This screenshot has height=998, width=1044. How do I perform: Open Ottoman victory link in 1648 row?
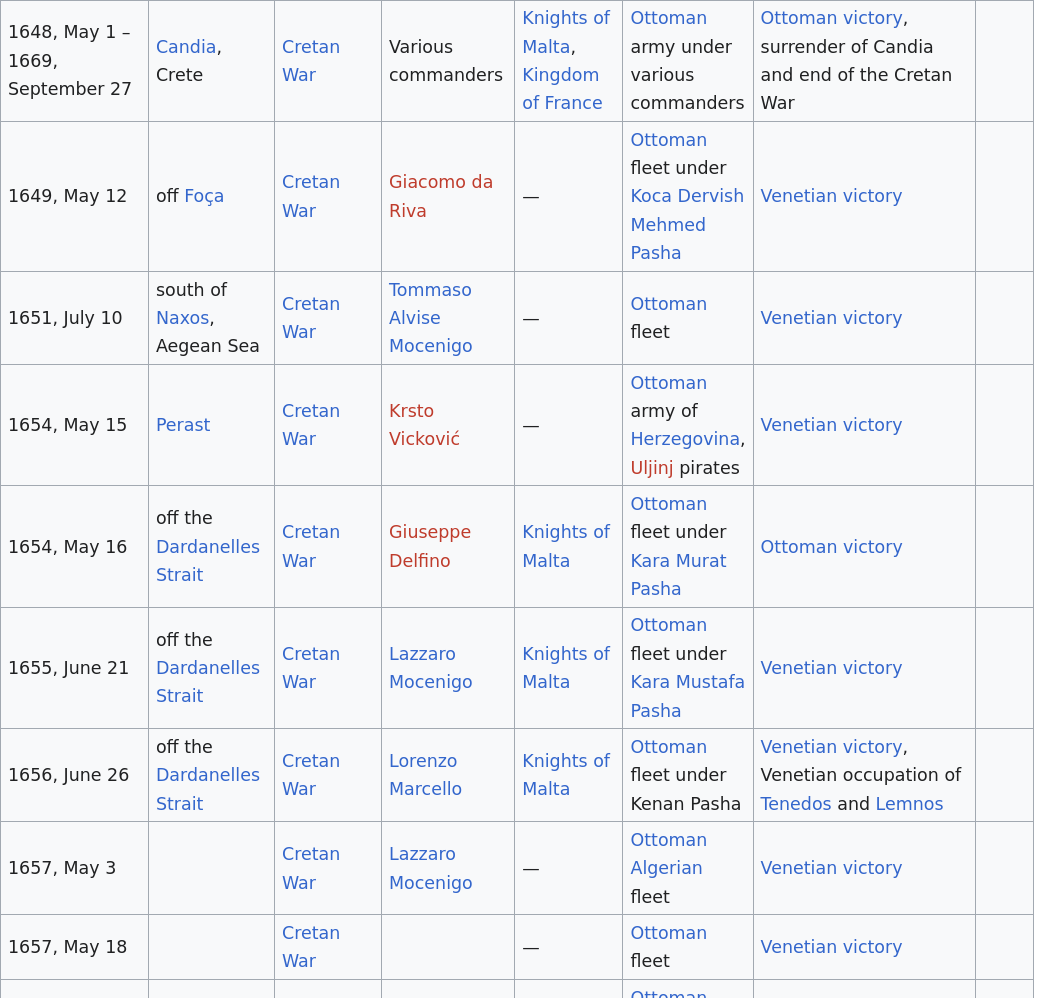click(x=831, y=18)
